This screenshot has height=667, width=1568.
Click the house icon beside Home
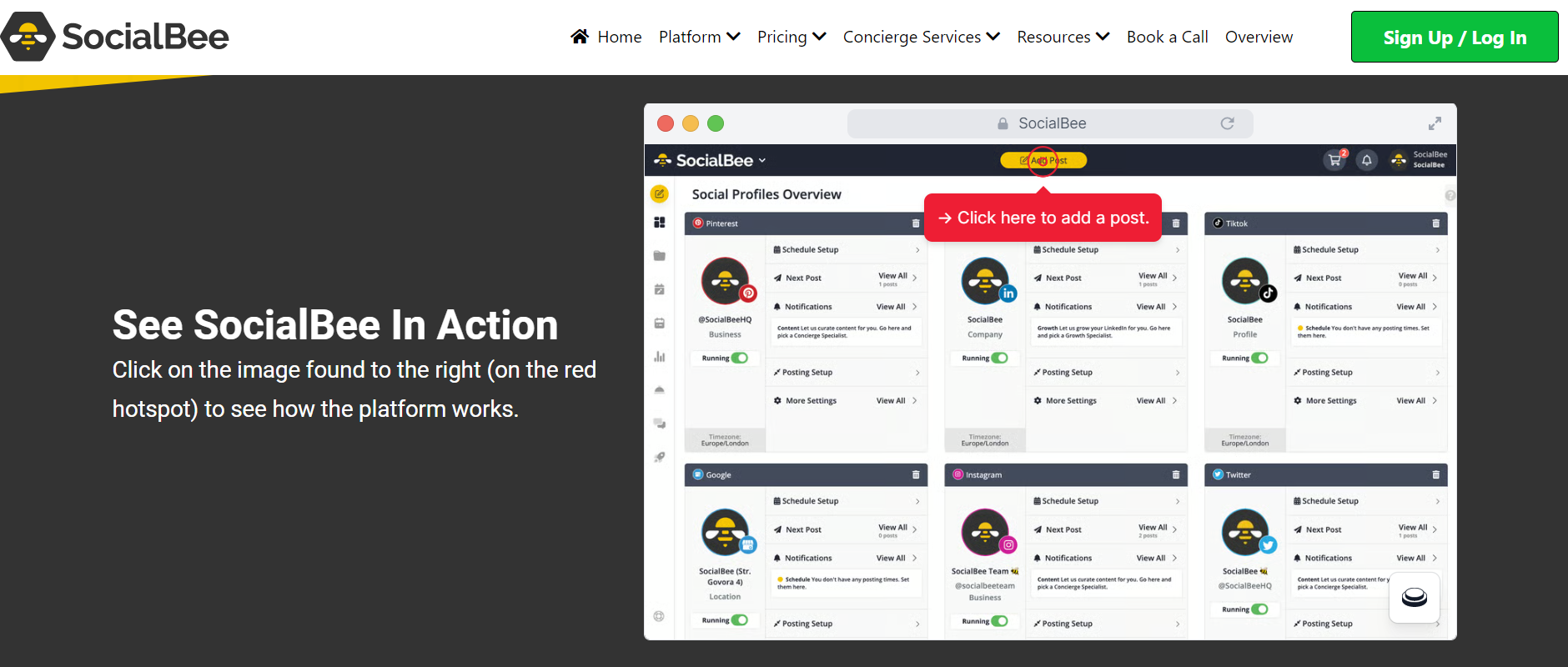[x=580, y=36]
